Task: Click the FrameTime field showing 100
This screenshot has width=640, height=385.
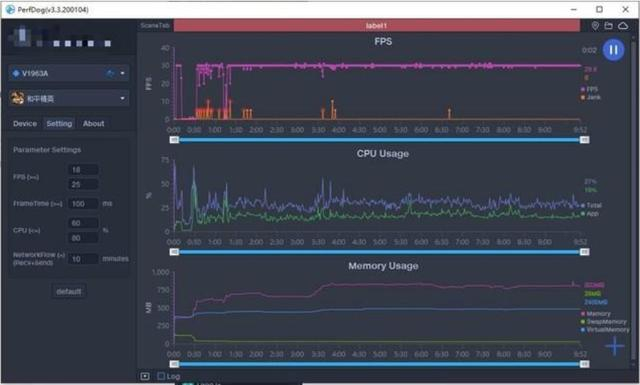Action: [x=83, y=203]
